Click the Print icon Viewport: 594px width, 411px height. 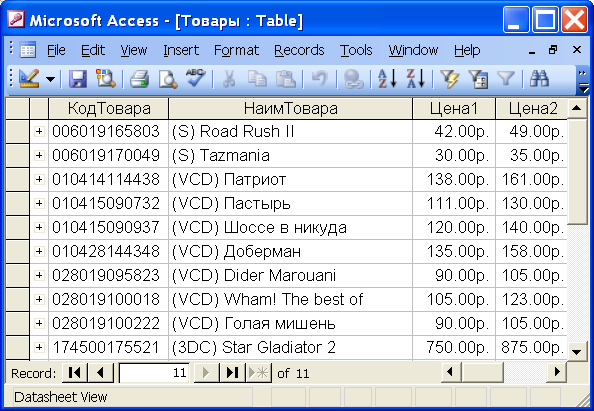[139, 79]
